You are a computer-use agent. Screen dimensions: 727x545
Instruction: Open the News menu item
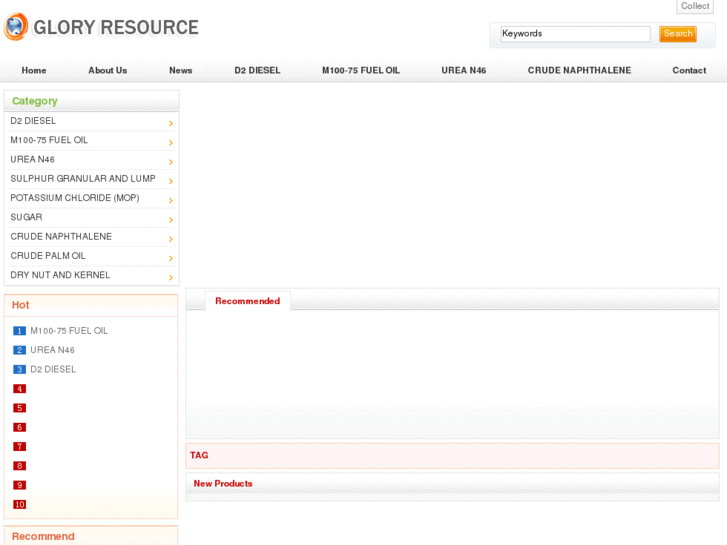pos(180,71)
